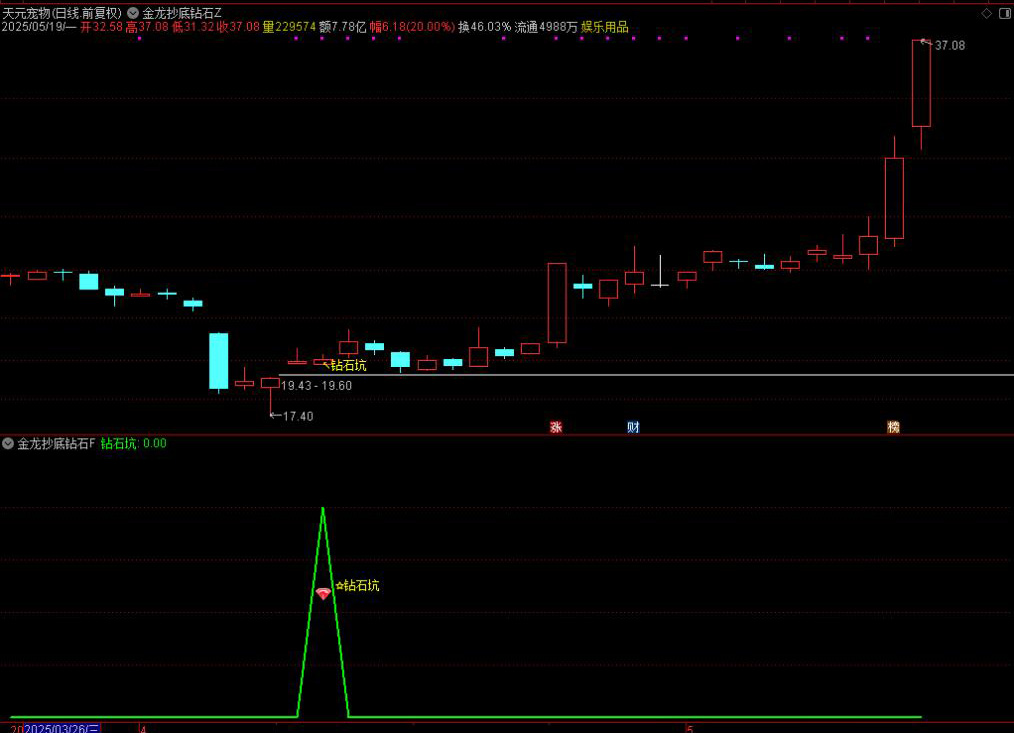1014x733 pixels.
Task: Click the 19.43 - 19.60 support price label
Action: coord(316,385)
